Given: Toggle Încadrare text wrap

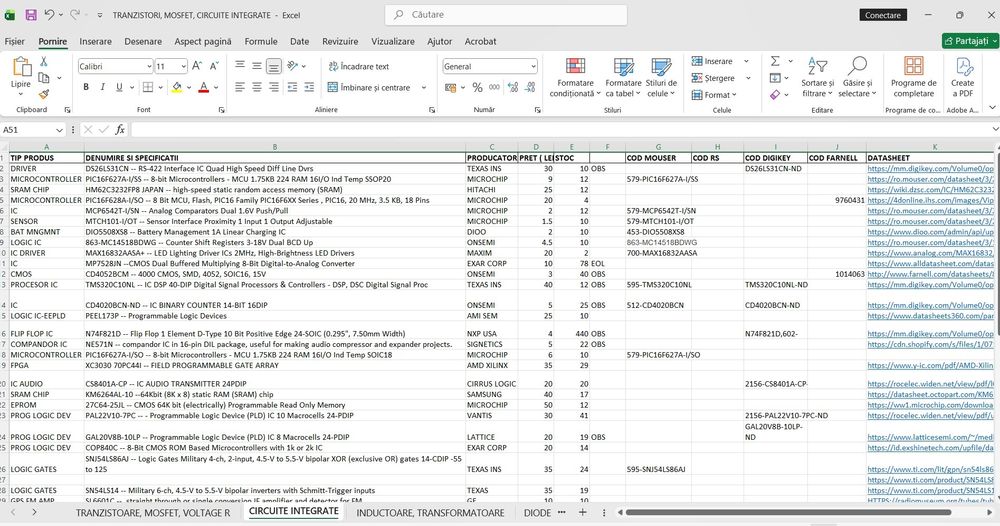Looking at the screenshot, I should pos(358,66).
